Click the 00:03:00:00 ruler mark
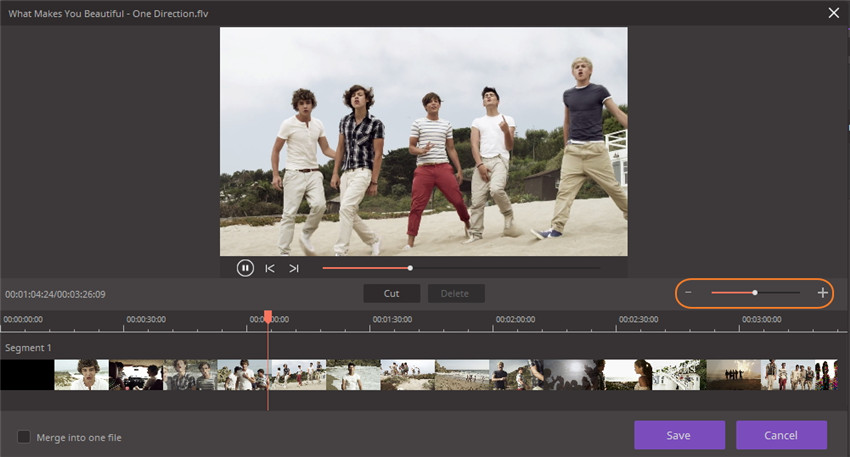Viewport: 850px width, 457px height. point(761,319)
